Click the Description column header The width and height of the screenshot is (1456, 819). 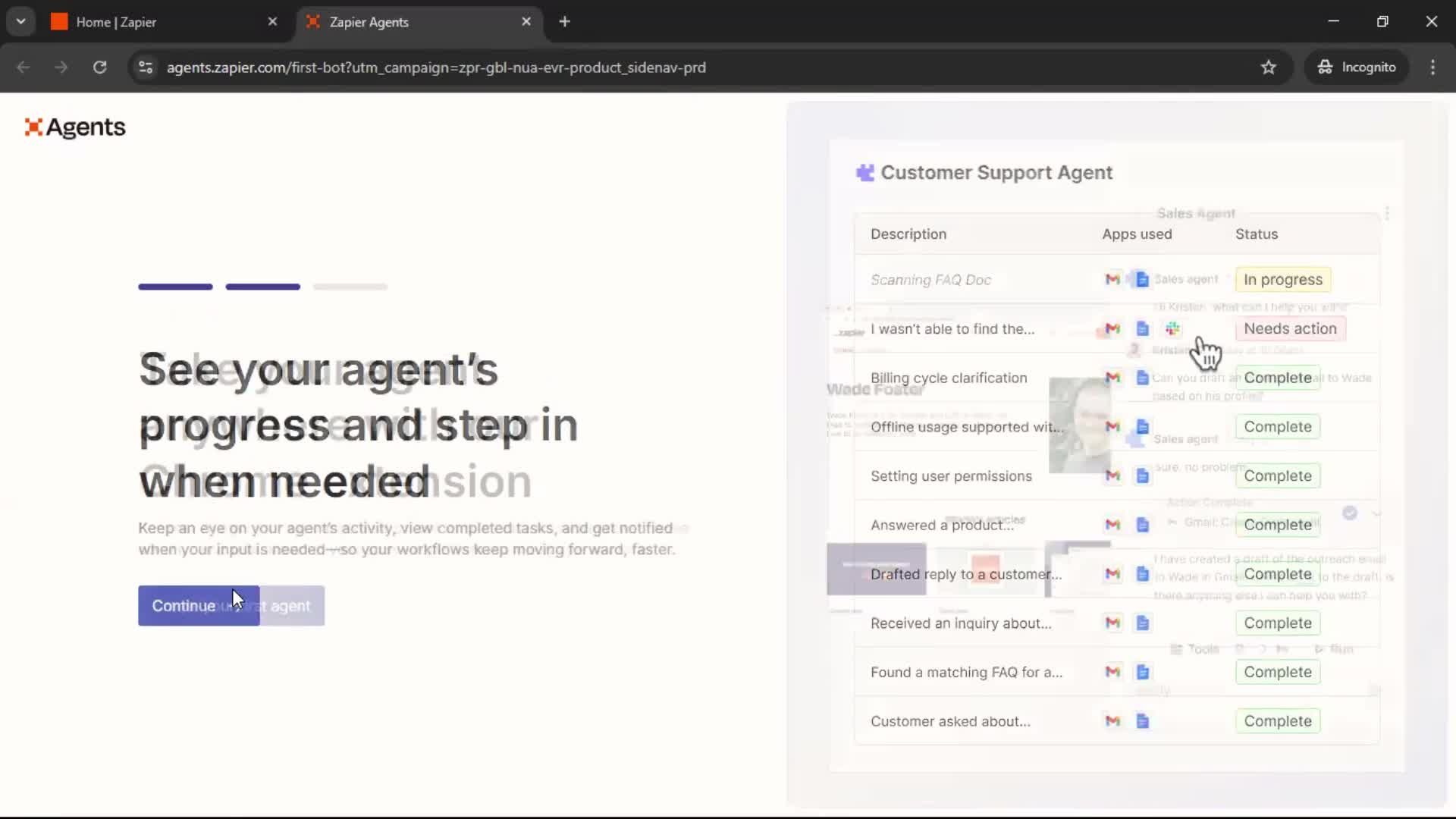pos(908,234)
